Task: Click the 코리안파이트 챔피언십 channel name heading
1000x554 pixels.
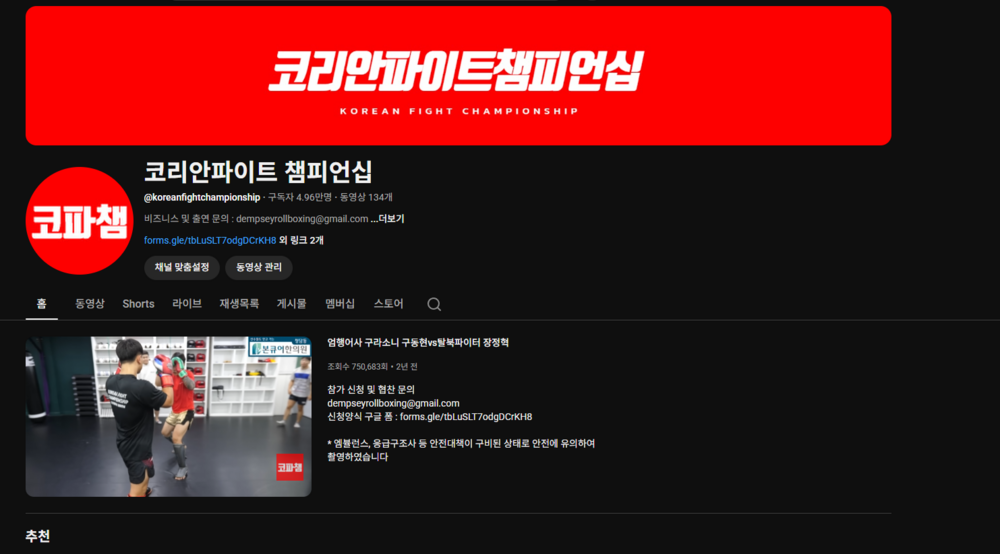Action: [258, 171]
